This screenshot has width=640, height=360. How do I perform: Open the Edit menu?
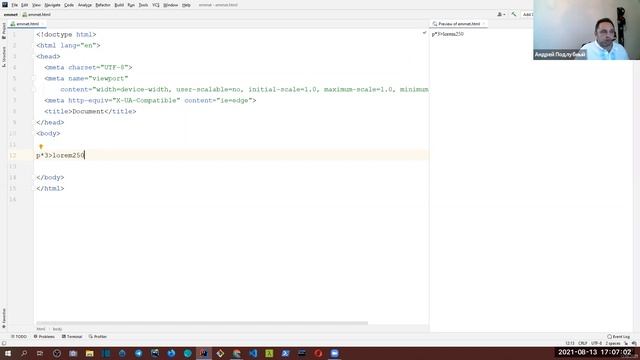tap(24, 5)
